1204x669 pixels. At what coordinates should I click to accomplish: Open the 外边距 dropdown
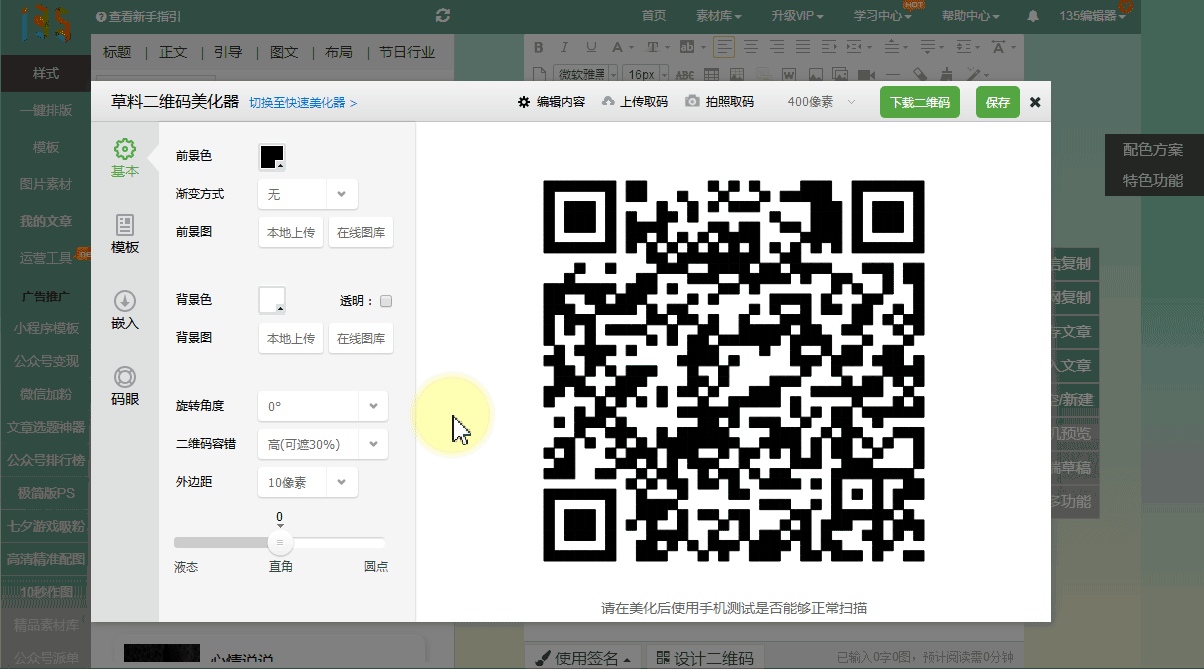coord(341,482)
